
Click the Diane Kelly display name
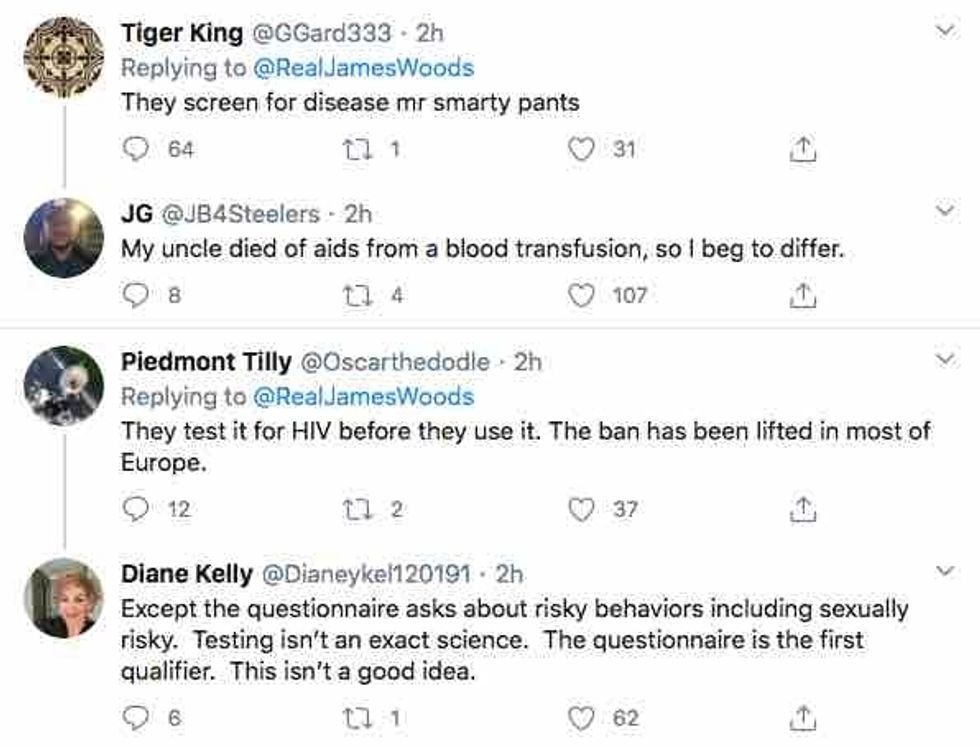click(x=186, y=574)
